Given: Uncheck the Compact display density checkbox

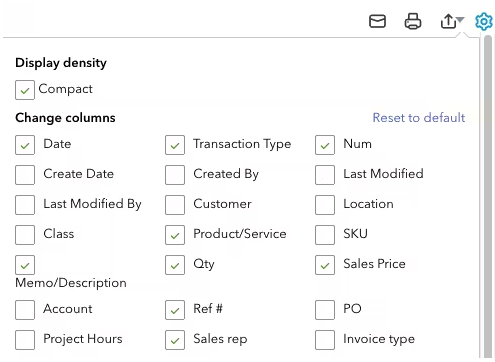Looking at the screenshot, I should (25, 90).
